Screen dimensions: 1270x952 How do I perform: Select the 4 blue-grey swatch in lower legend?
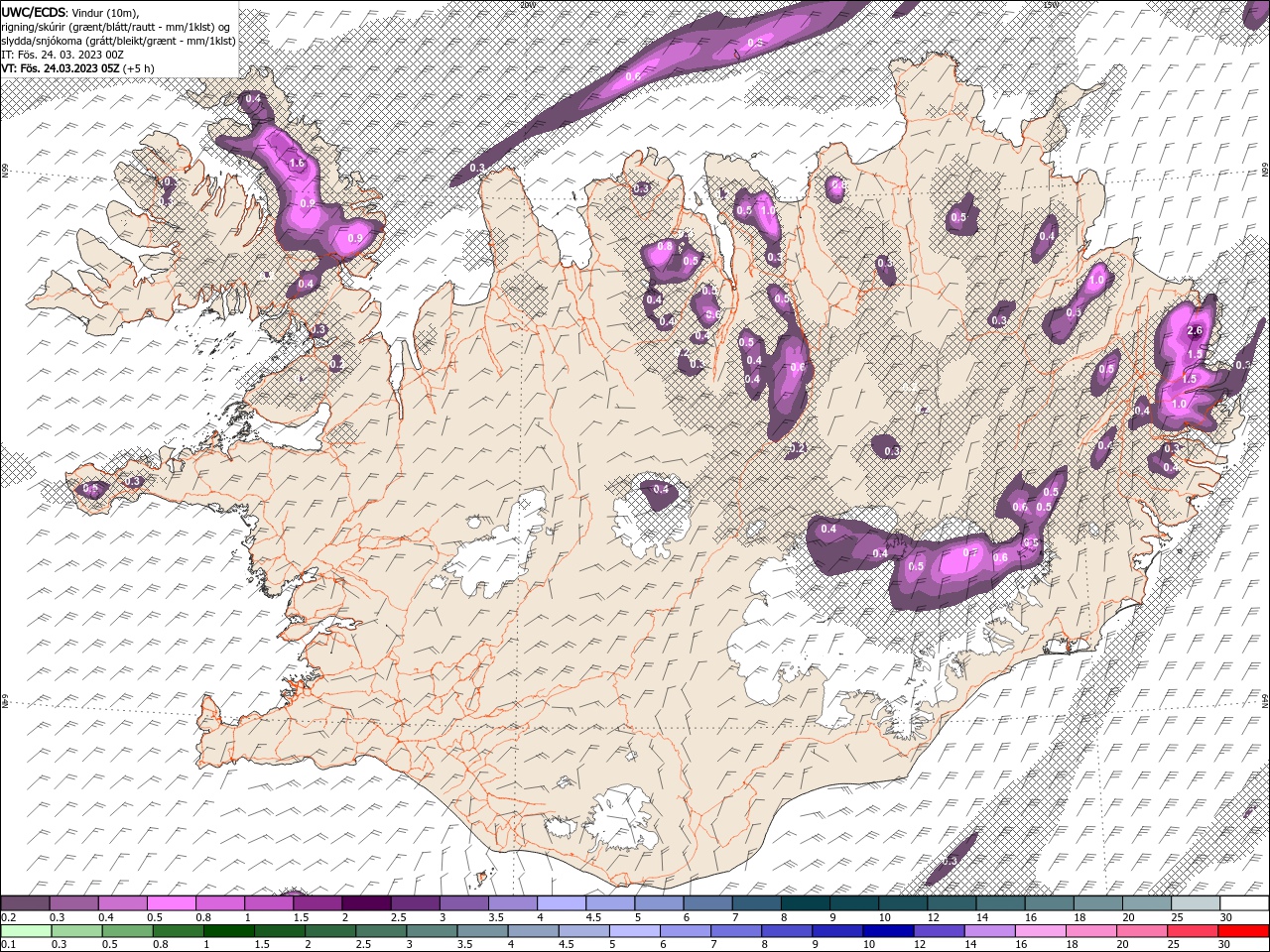(533, 931)
